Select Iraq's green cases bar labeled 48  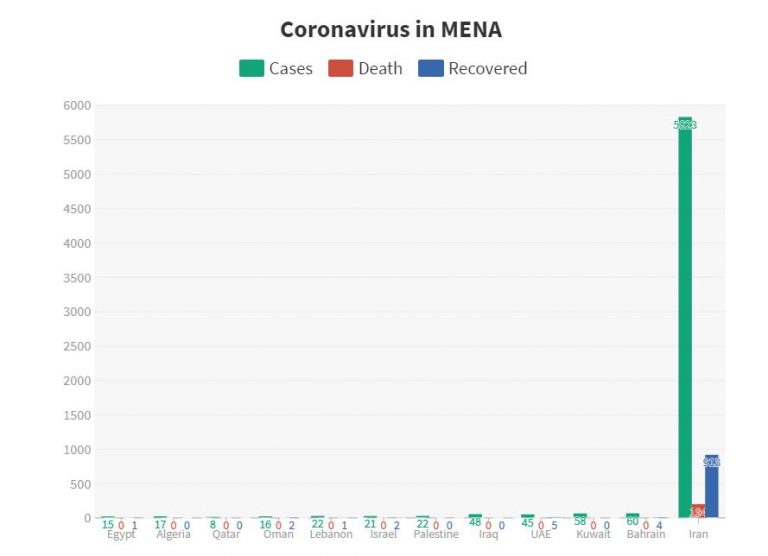pos(475,516)
